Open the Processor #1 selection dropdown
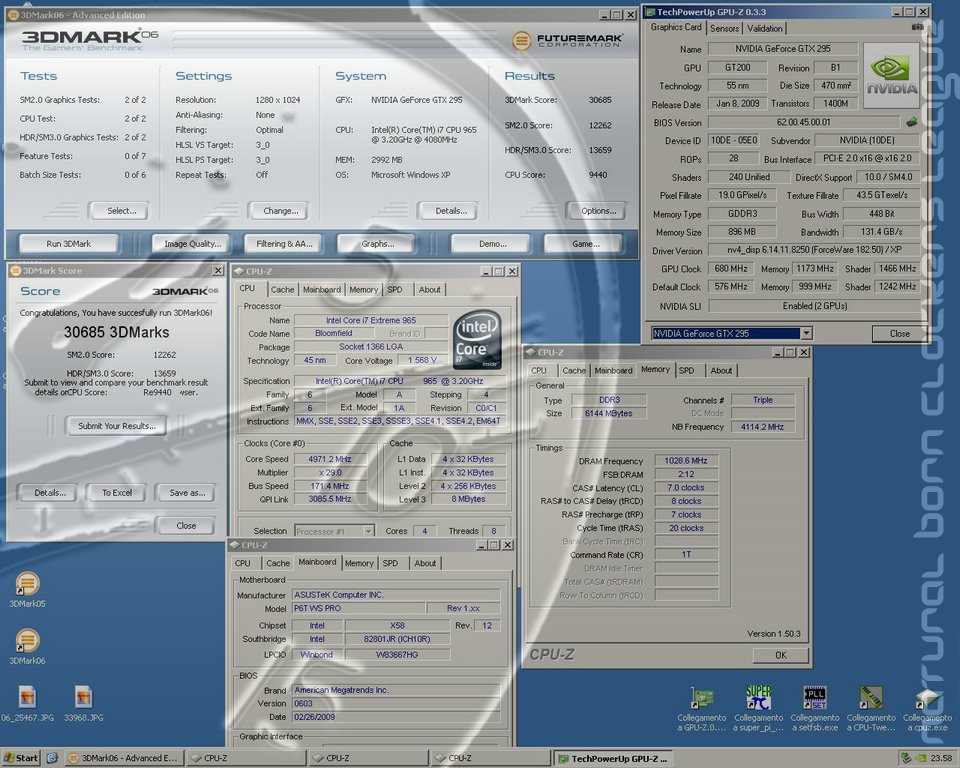The width and height of the screenshot is (960, 768). tap(369, 531)
